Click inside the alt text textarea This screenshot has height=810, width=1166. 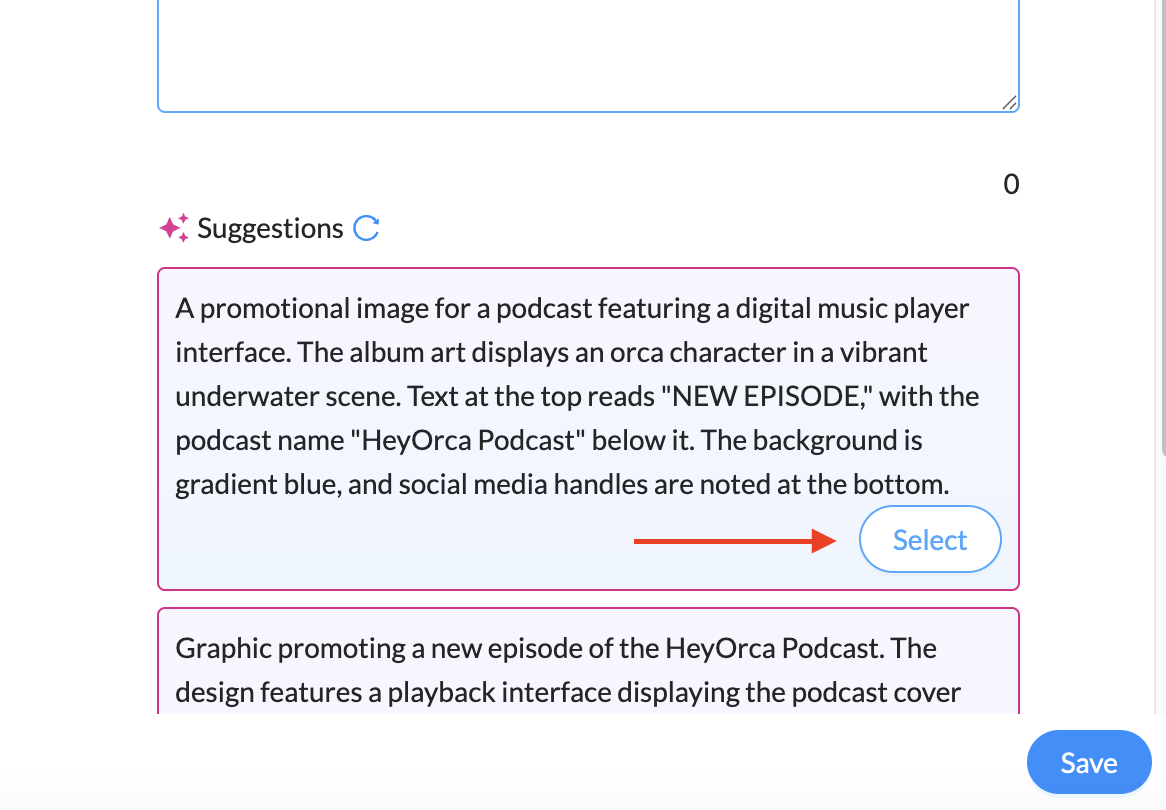(x=587, y=56)
